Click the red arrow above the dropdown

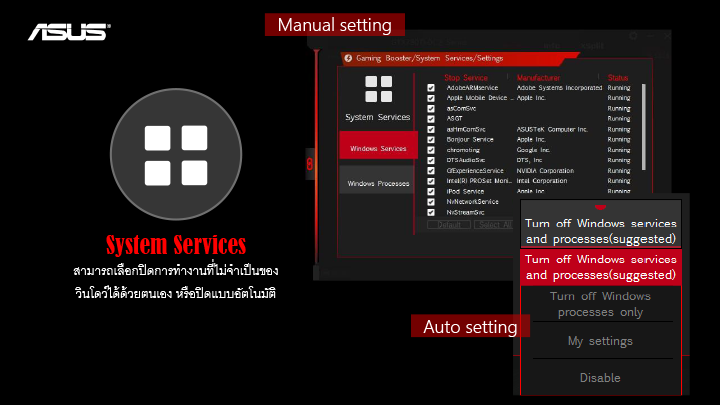click(600, 208)
